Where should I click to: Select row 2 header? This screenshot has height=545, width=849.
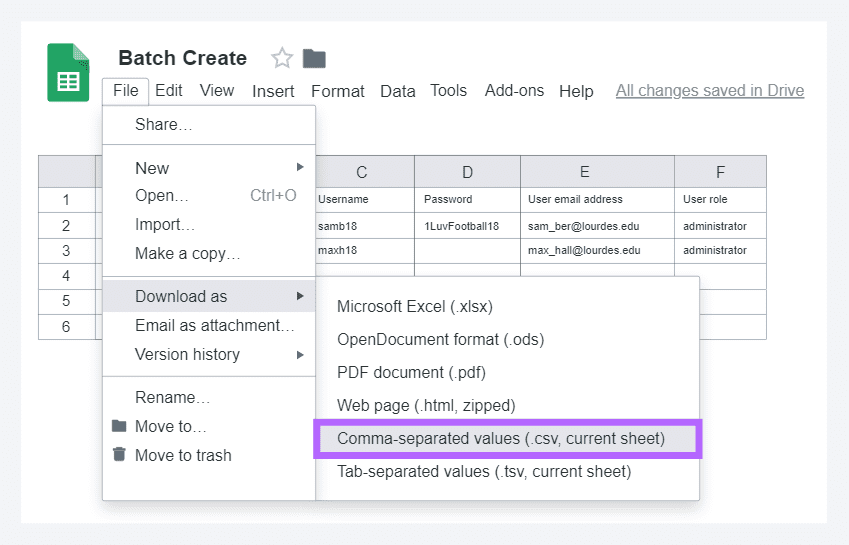pos(67,225)
